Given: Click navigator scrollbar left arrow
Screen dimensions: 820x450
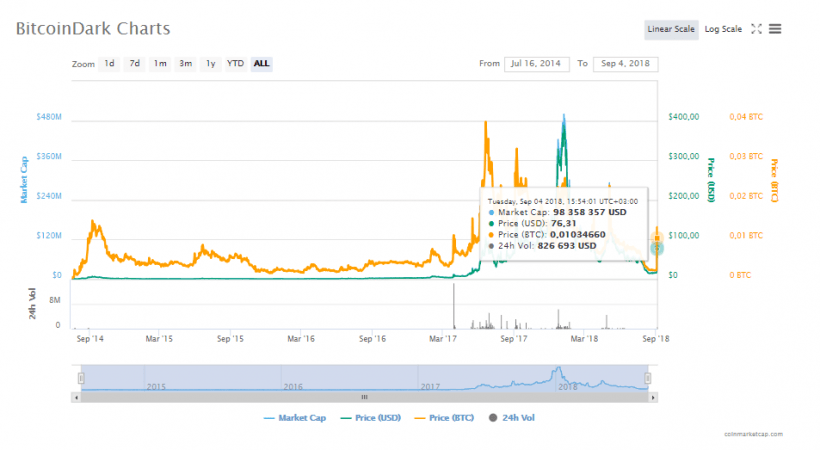Looking at the screenshot, I should pos(77,396).
